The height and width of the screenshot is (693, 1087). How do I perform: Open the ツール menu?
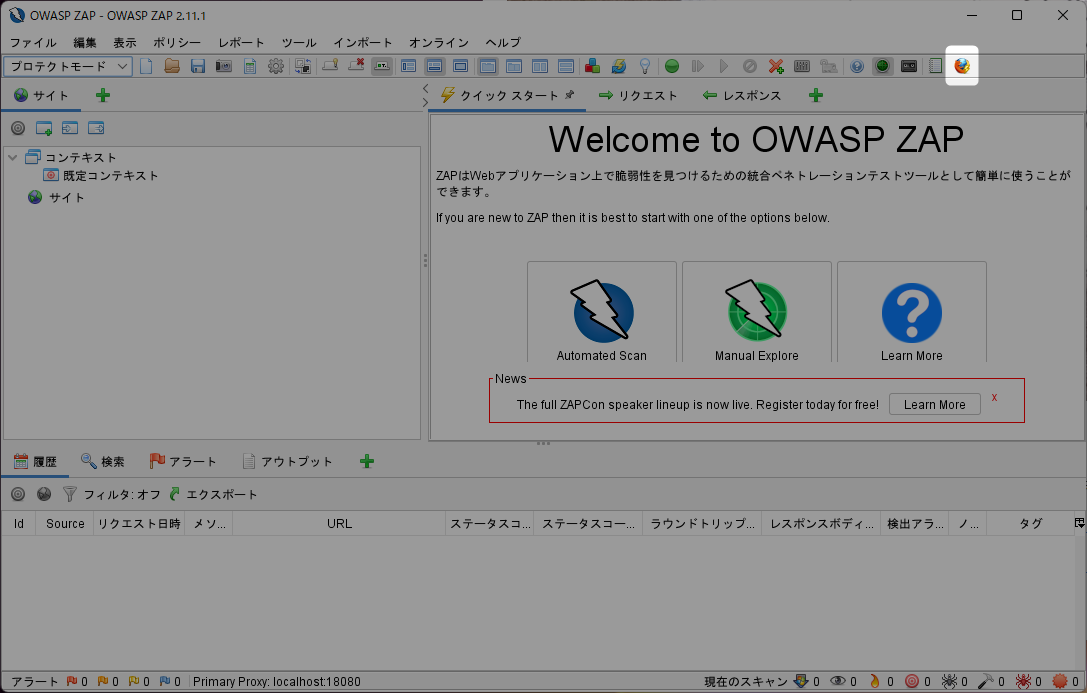coord(299,42)
